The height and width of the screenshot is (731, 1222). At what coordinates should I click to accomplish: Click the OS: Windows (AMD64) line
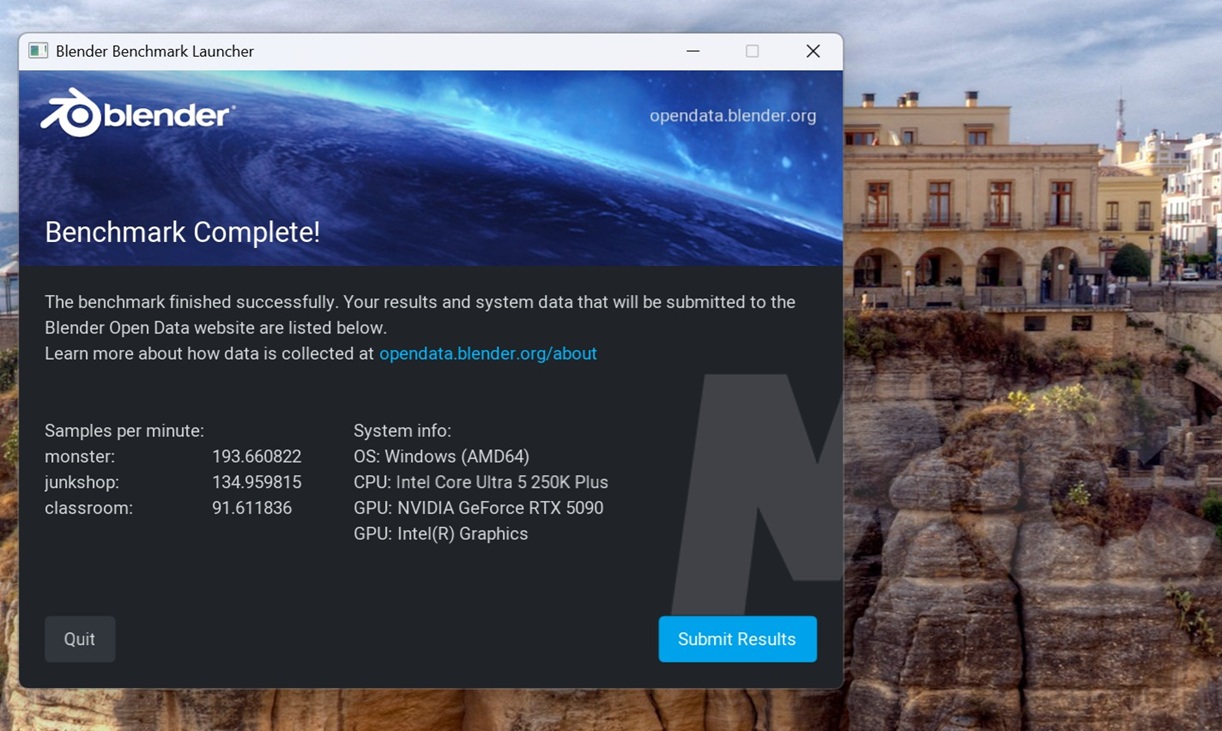(441, 456)
